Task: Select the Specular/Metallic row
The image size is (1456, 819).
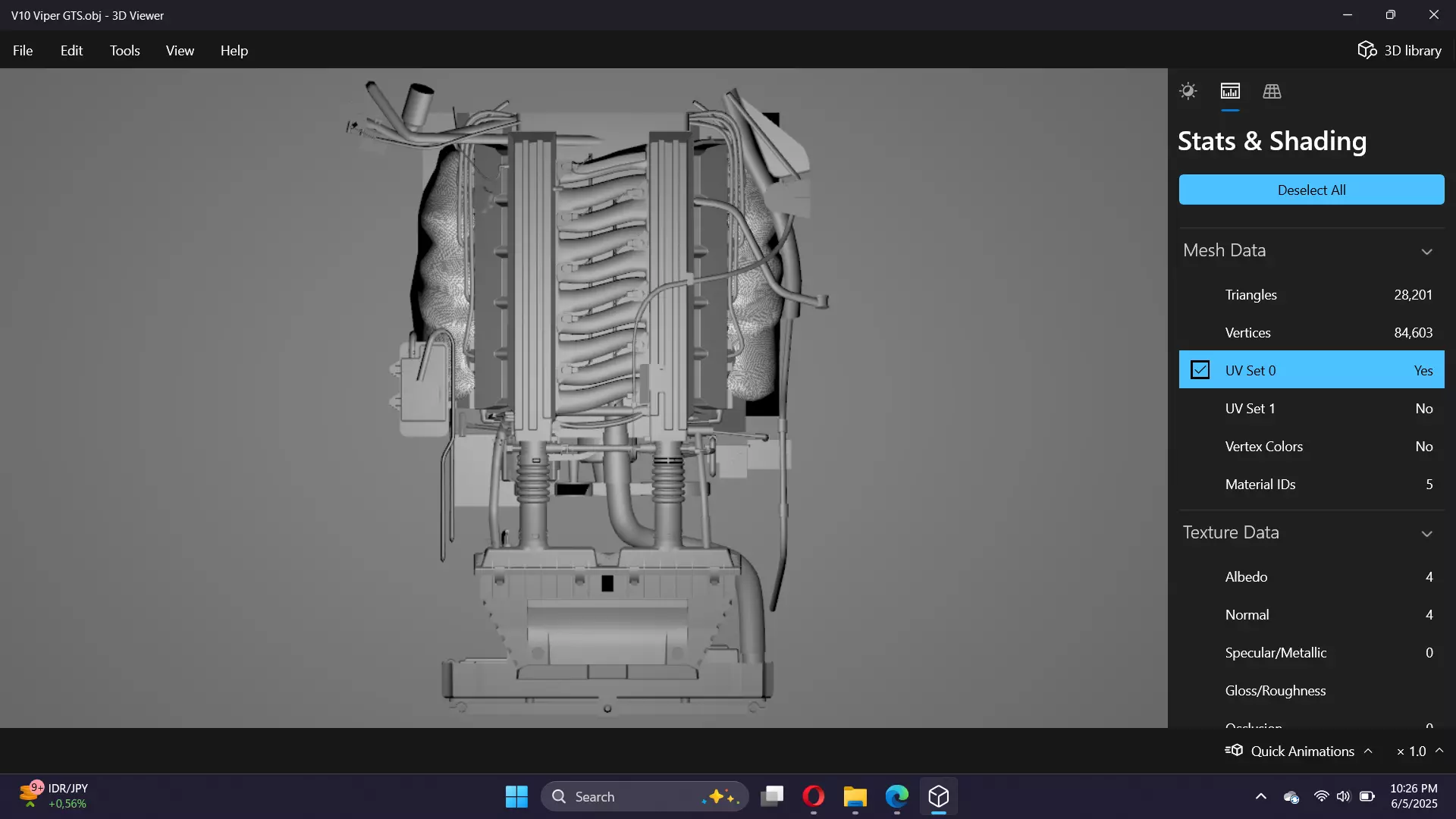Action: [x=1311, y=652]
